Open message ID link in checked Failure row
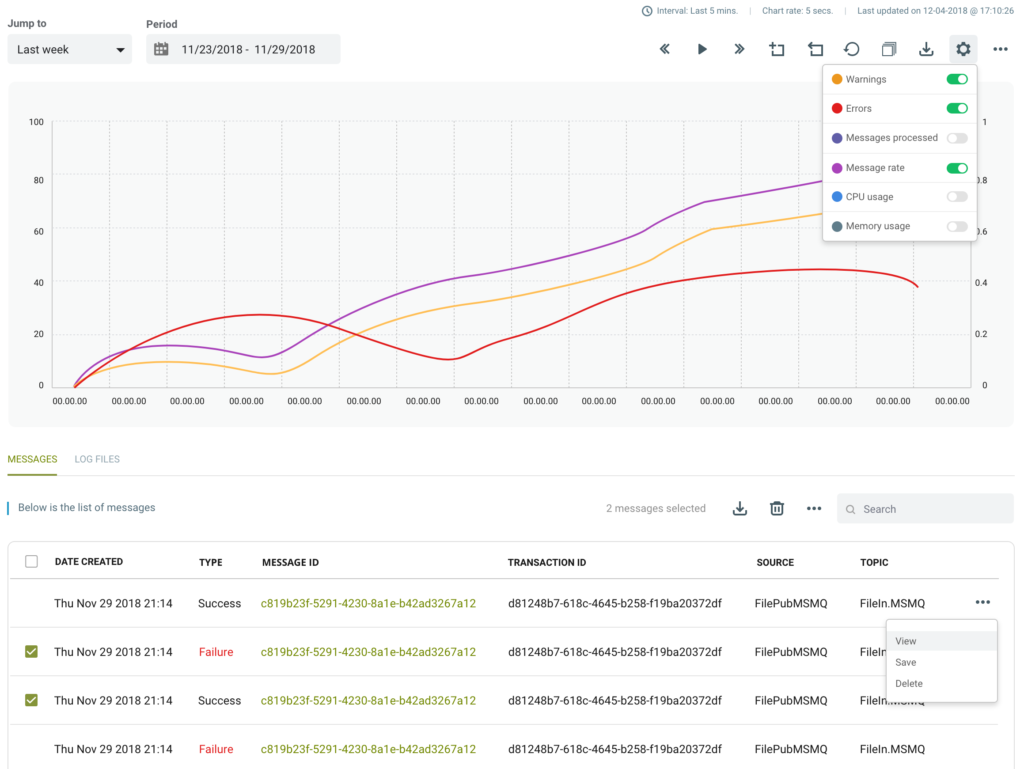This screenshot has height=769, width=1024. point(368,651)
